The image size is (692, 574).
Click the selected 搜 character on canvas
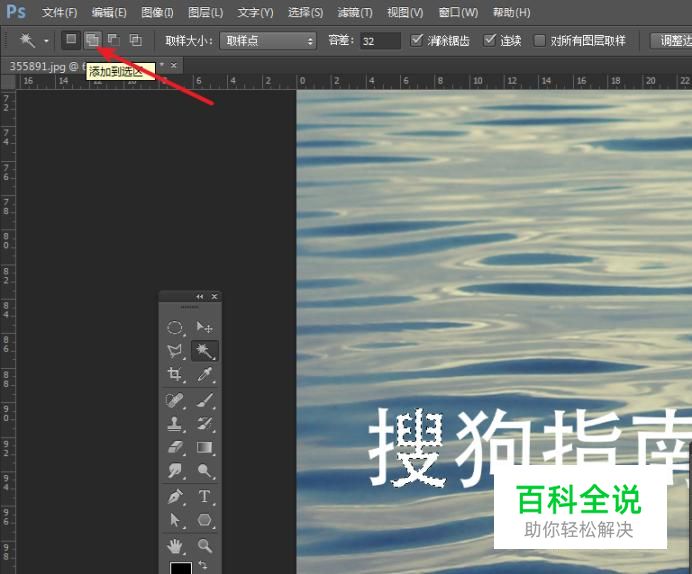tap(407, 447)
